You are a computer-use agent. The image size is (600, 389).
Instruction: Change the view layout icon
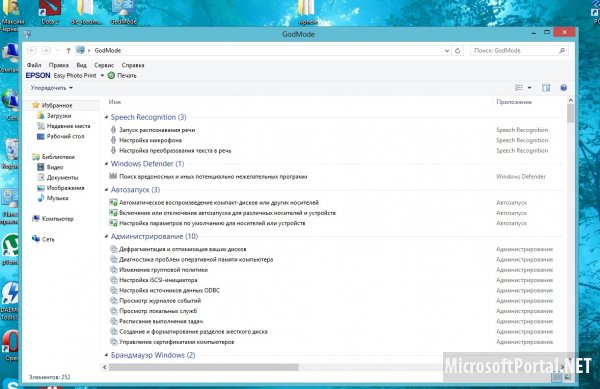(519, 88)
